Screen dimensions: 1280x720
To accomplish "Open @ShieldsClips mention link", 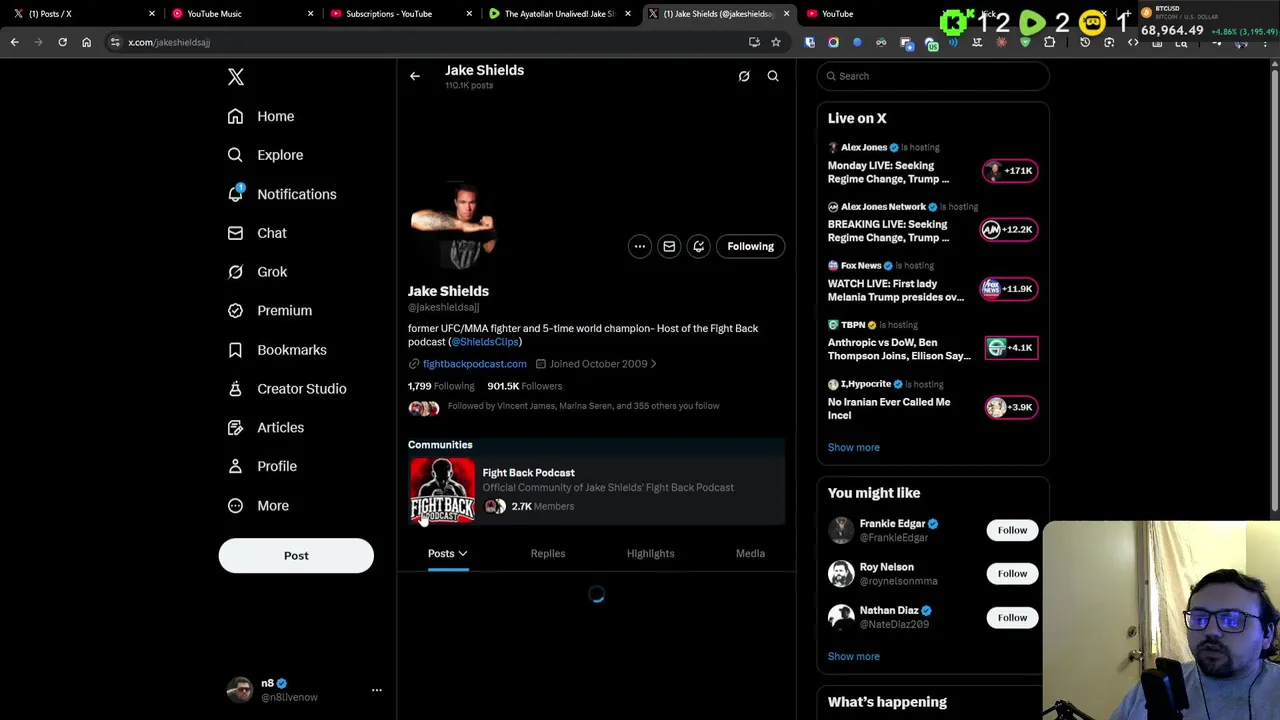I will click(x=485, y=342).
